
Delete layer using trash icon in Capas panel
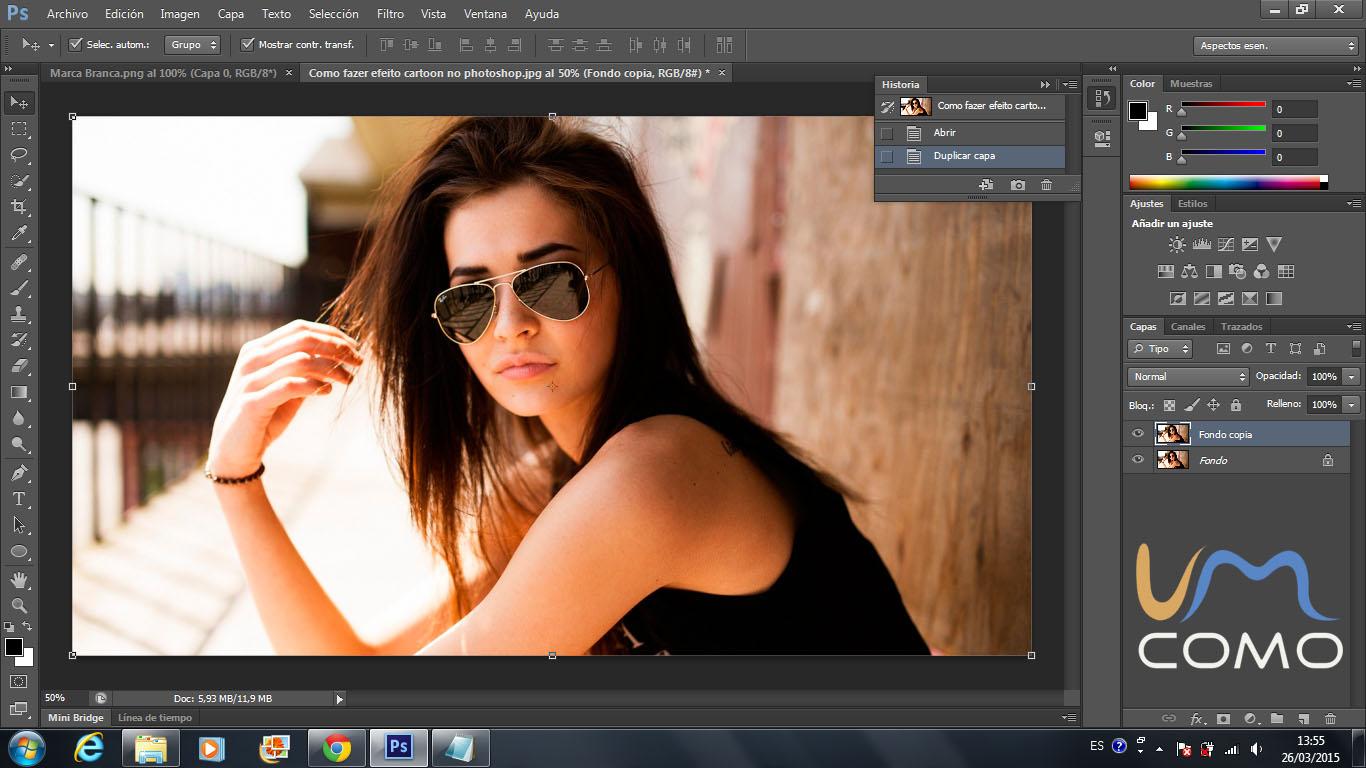coord(1330,718)
